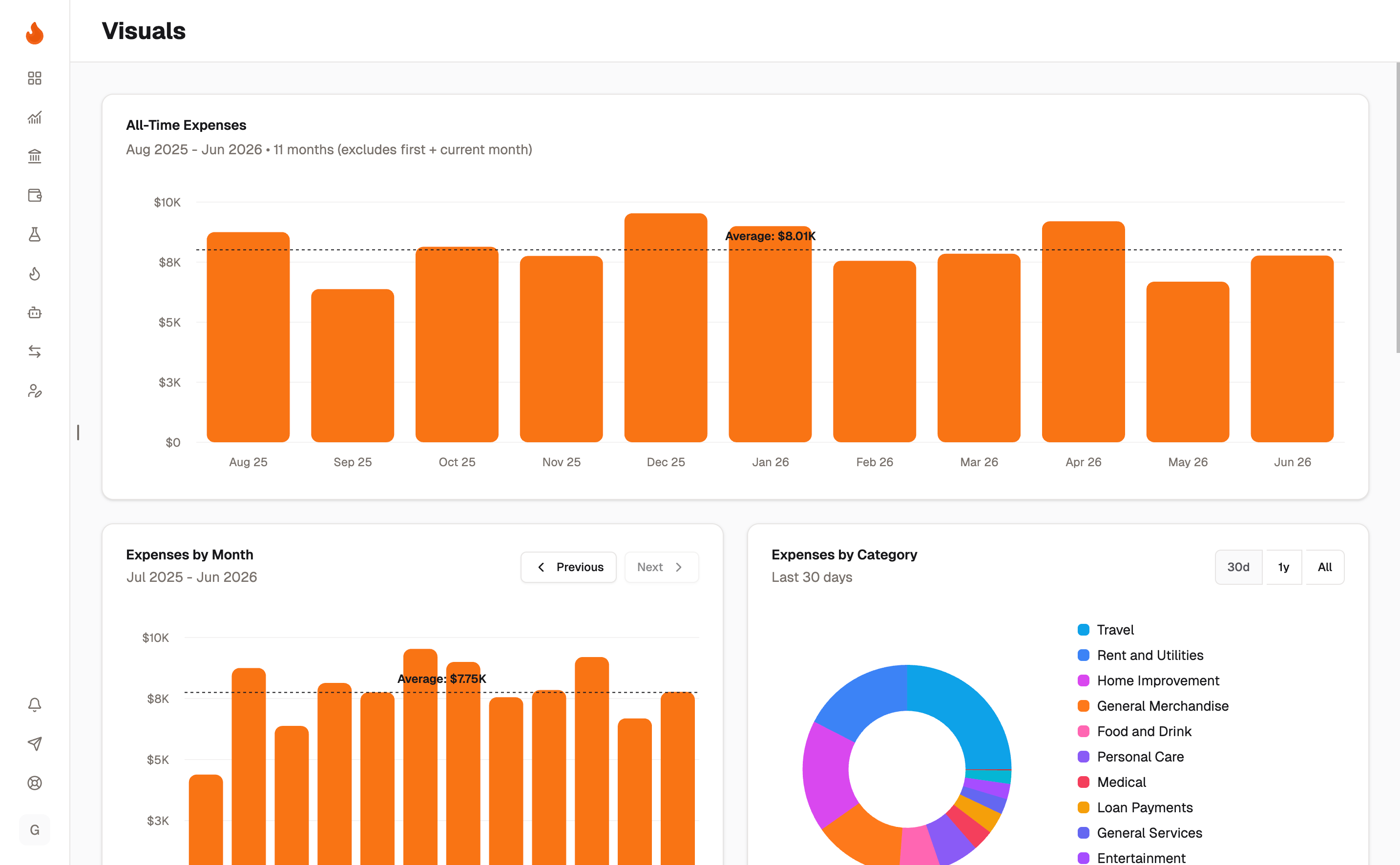
Task: Select the All time range
Action: click(x=1324, y=567)
